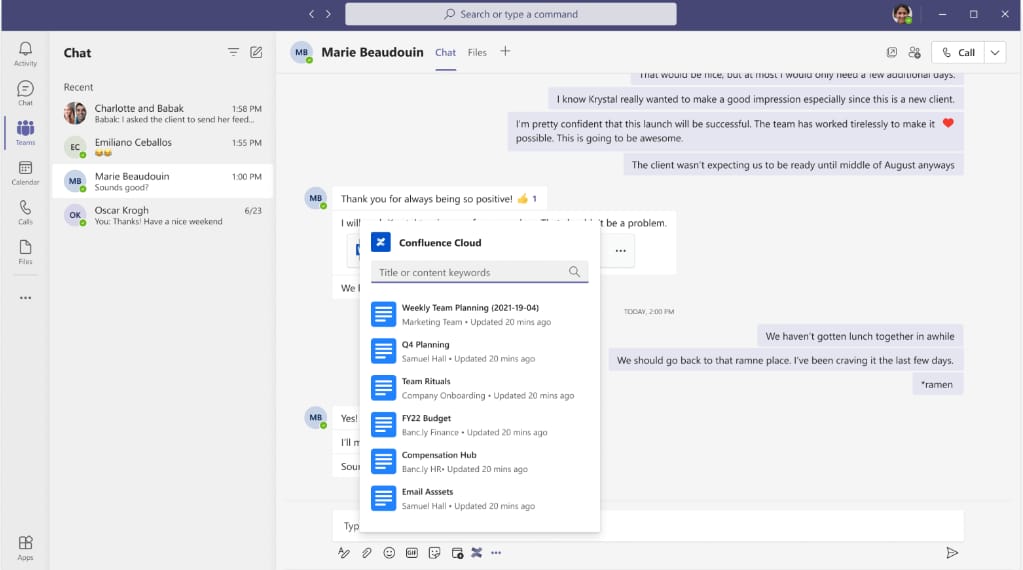1023x570 pixels.
Task: Go back with the left arrow
Action: 312,14
